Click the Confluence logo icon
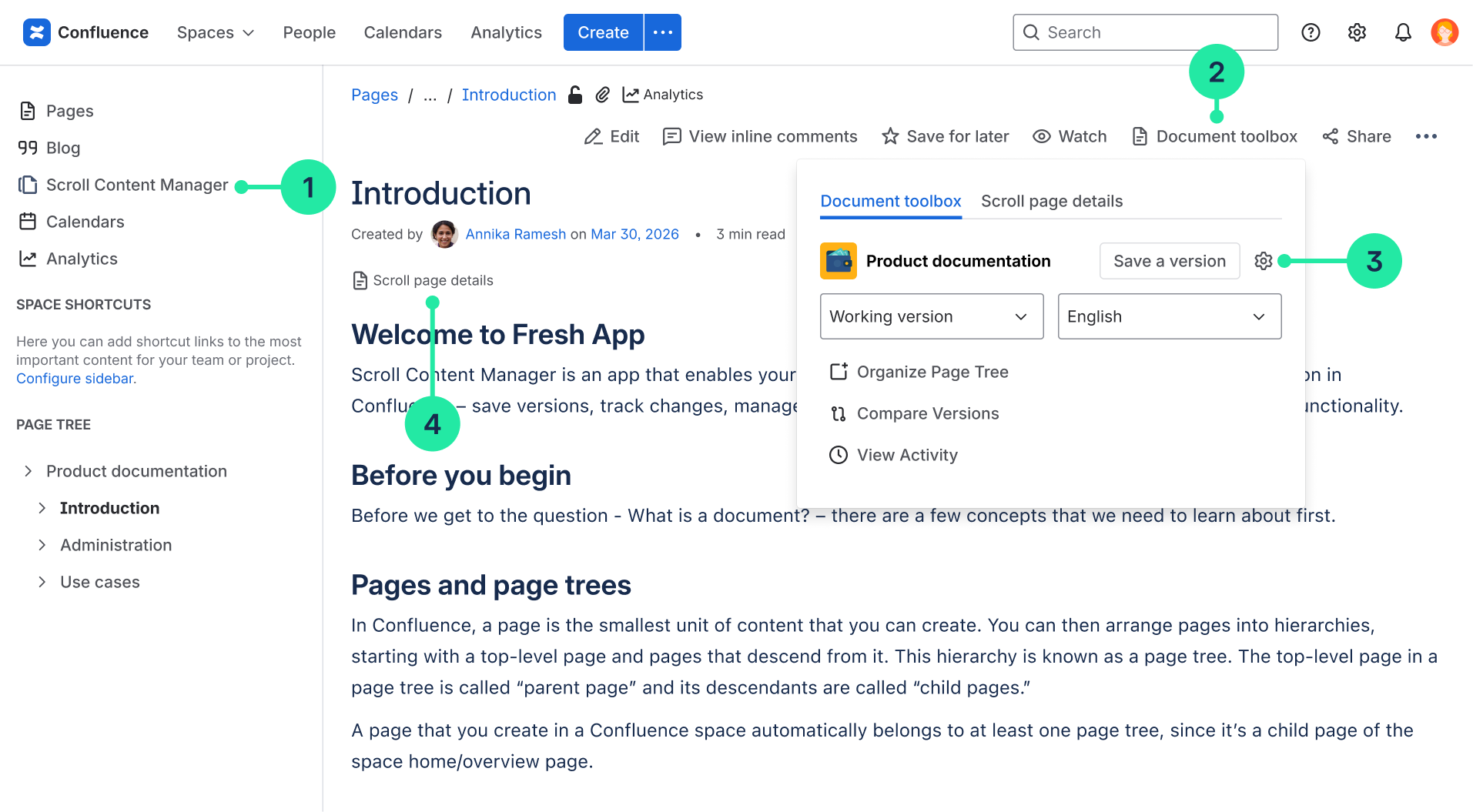This screenshot has width=1473, height=812. tap(37, 32)
